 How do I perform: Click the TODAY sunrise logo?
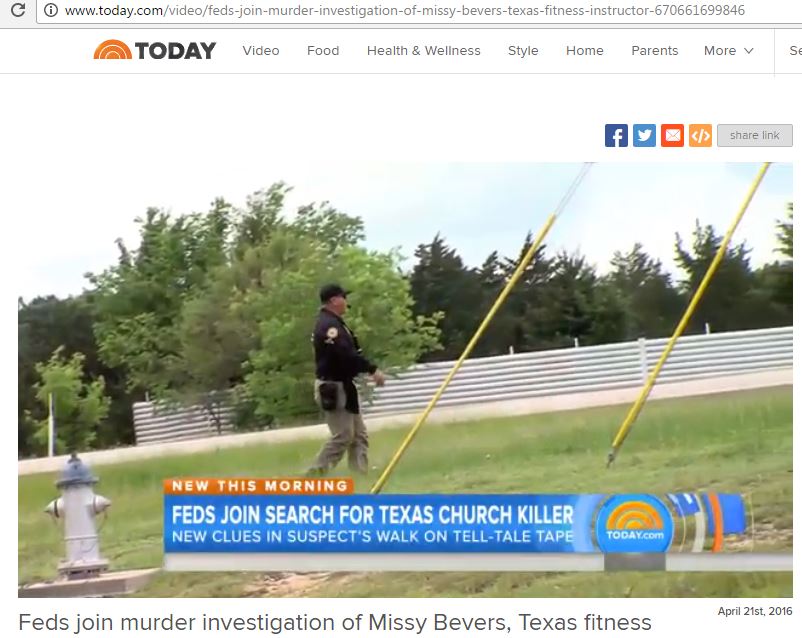click(154, 50)
